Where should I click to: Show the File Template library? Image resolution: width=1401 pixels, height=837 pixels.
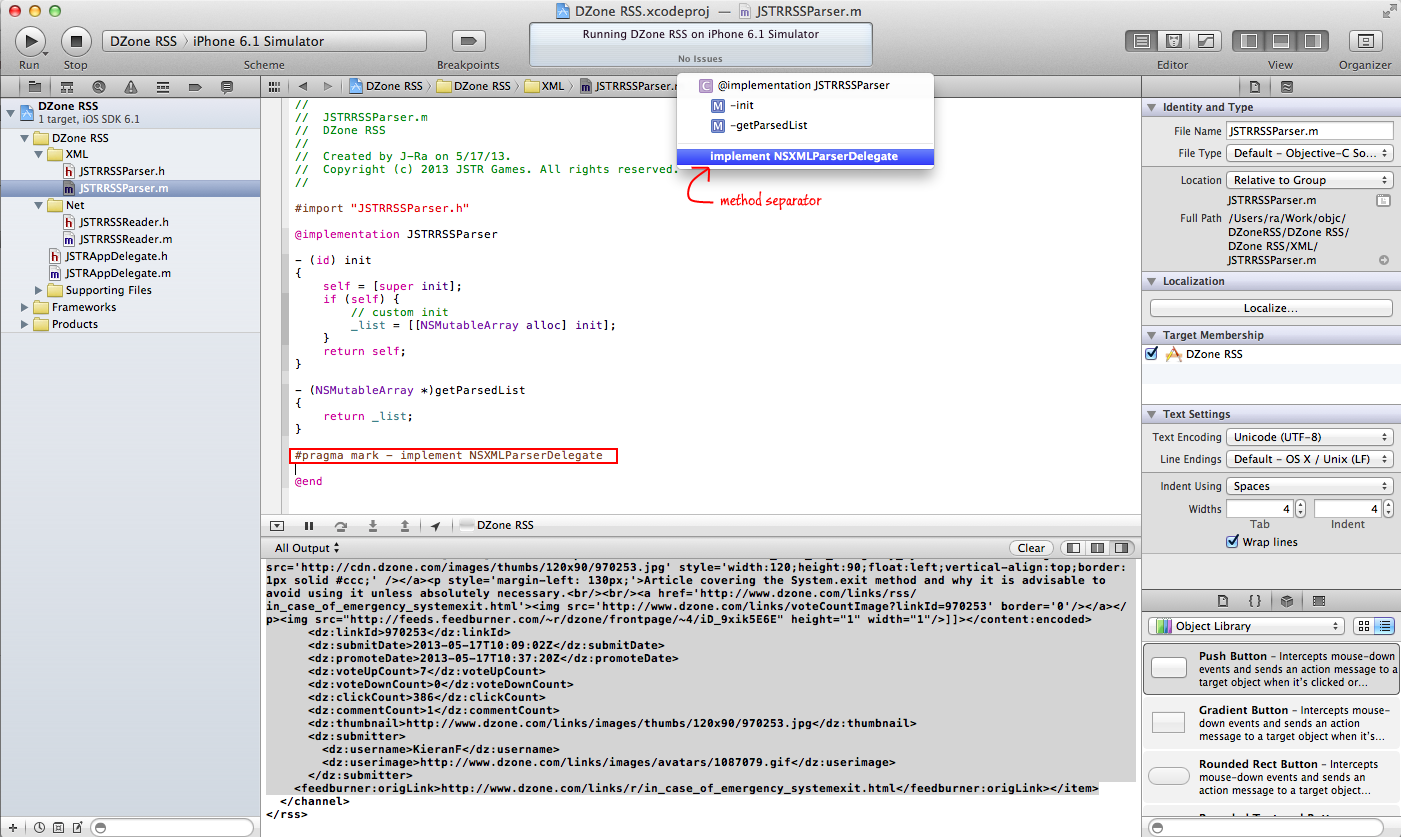pos(1222,601)
